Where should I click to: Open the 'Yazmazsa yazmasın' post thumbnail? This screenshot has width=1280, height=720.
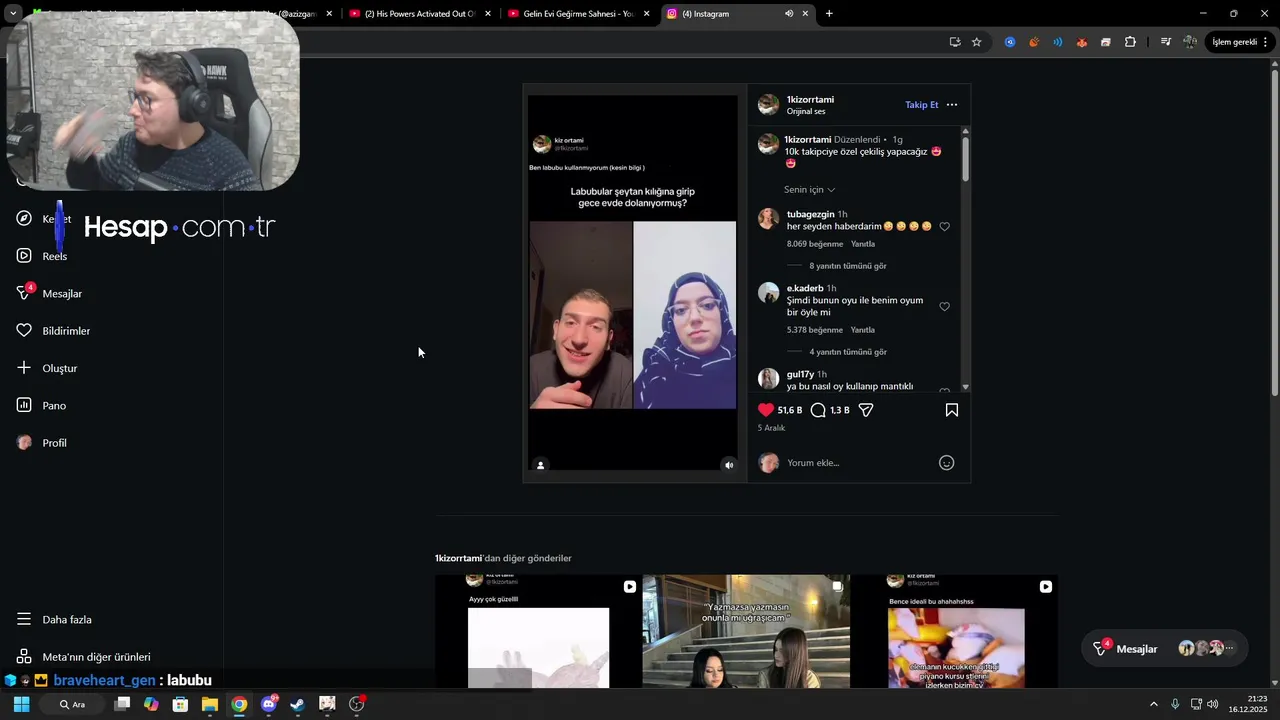746,631
